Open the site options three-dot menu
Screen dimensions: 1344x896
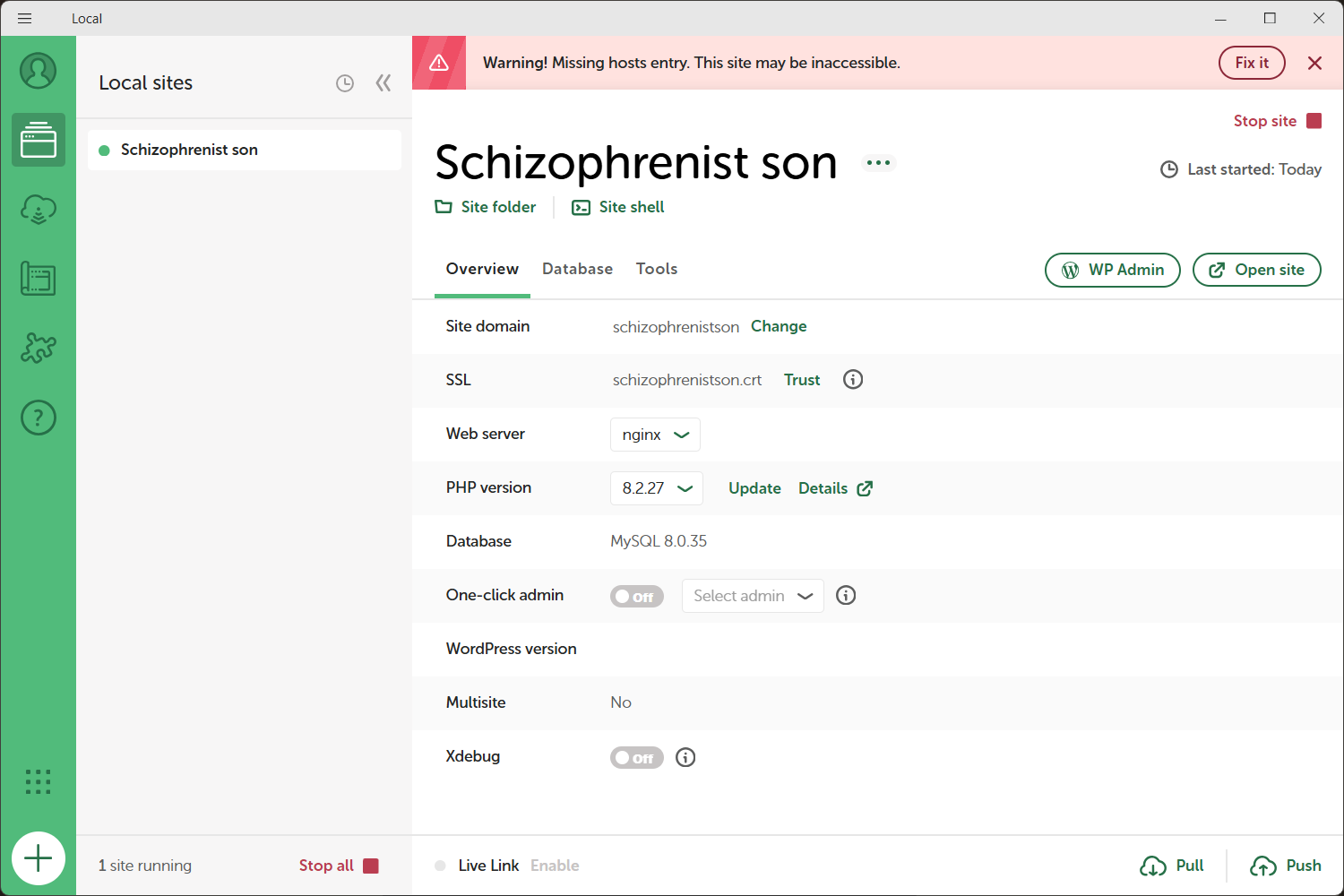879,162
